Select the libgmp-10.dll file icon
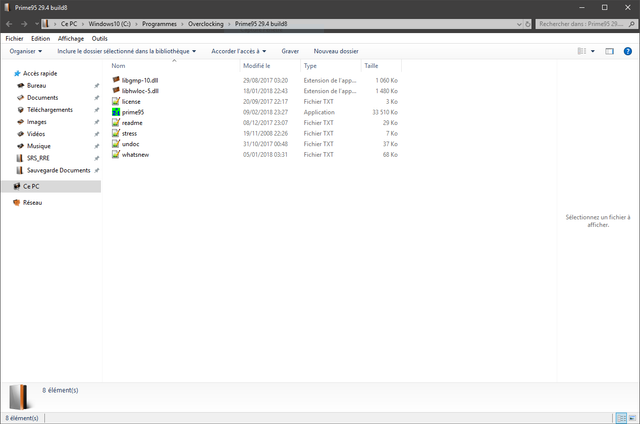This screenshot has height=424, width=640. pyautogui.click(x=116, y=80)
